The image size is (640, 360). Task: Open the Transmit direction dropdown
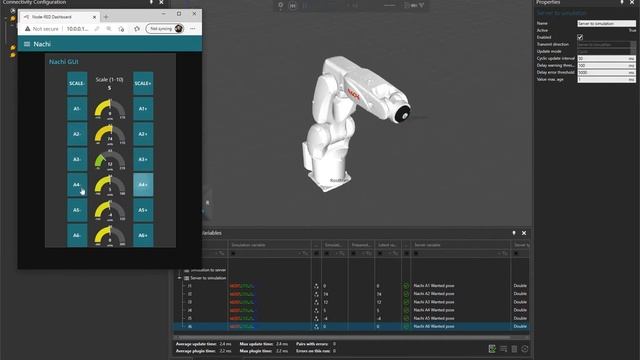pyautogui.click(x=606, y=44)
